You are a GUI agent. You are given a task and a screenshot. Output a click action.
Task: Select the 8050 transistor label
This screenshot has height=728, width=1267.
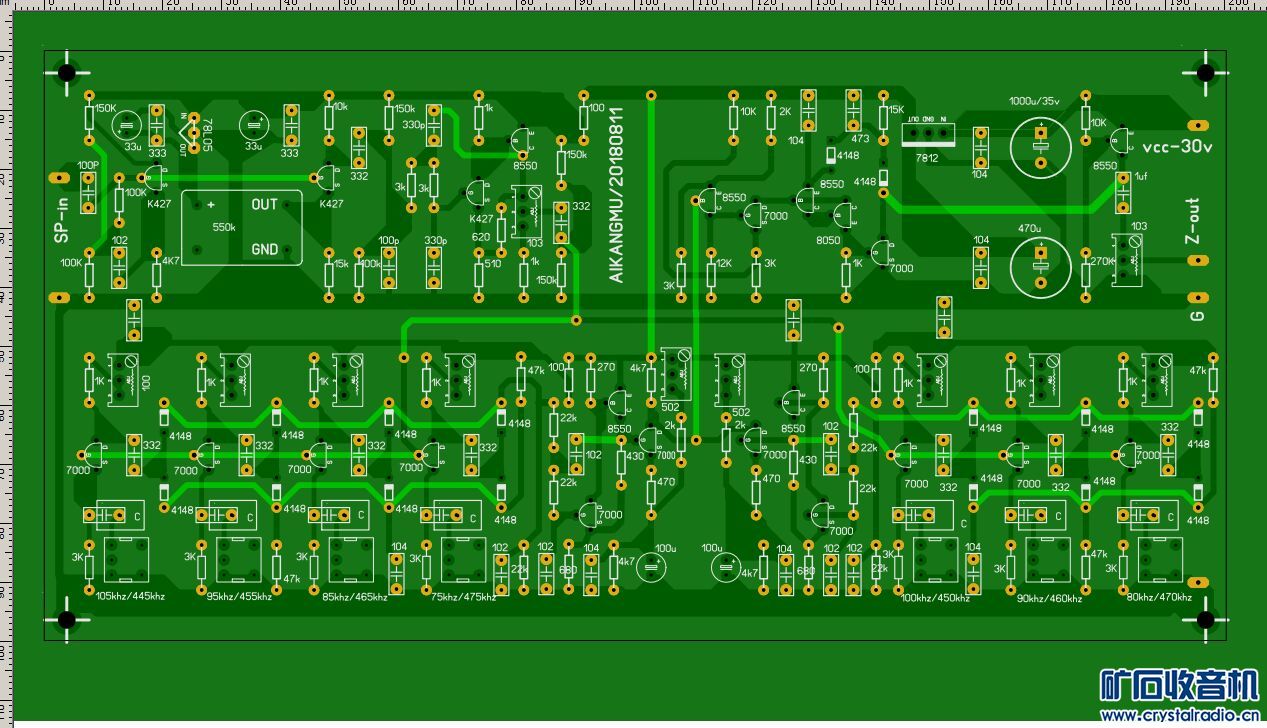(x=828, y=240)
